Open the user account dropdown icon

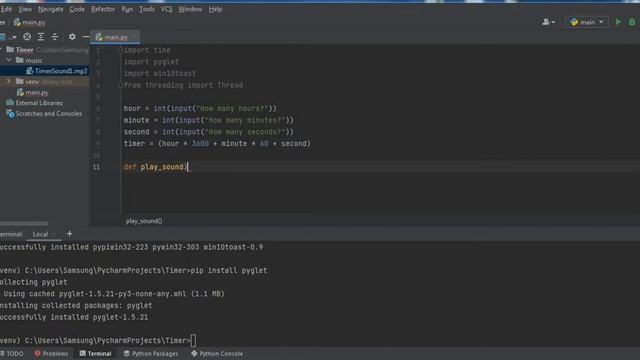click(548, 22)
